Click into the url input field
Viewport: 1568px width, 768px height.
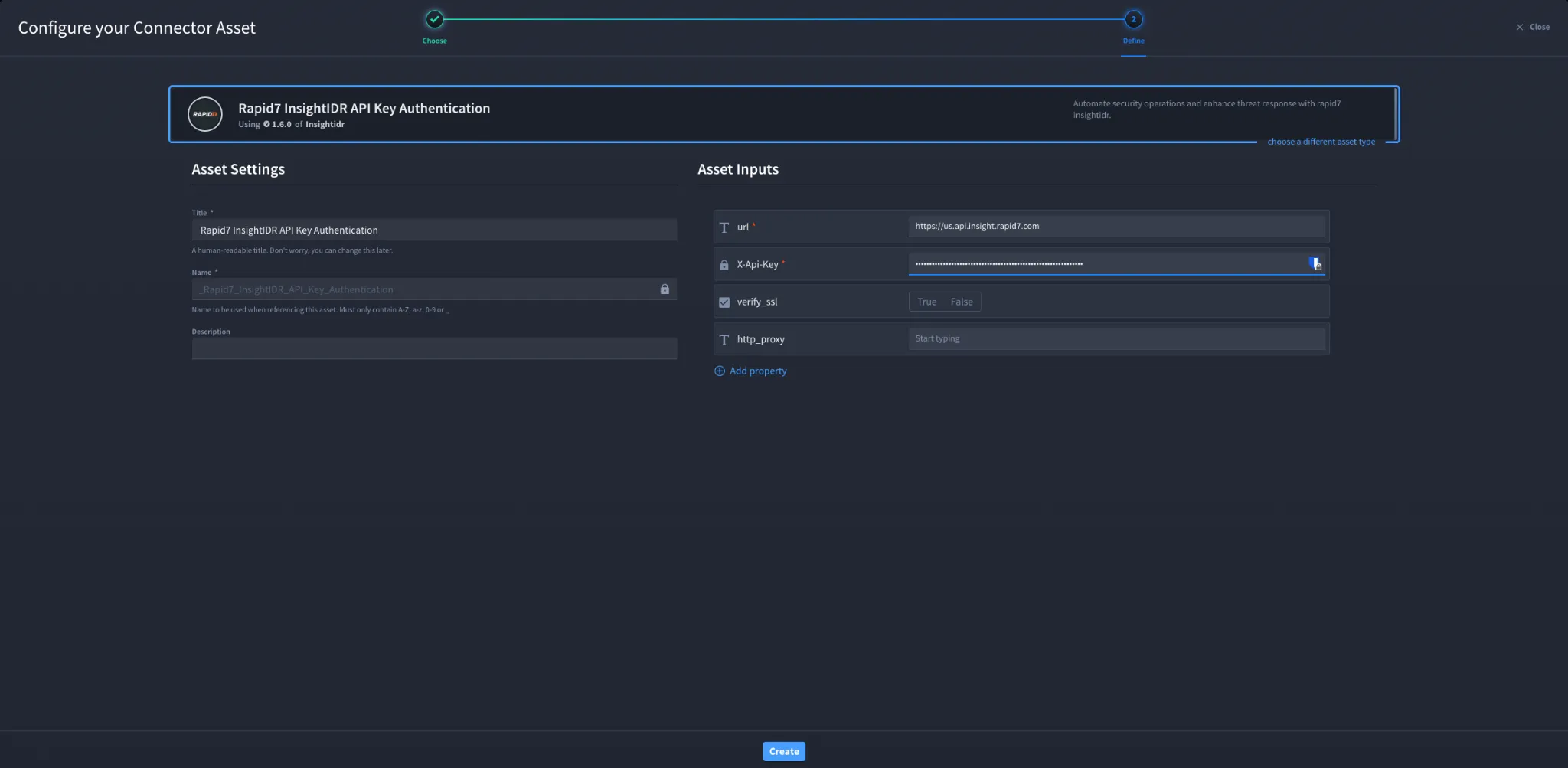coord(1116,226)
